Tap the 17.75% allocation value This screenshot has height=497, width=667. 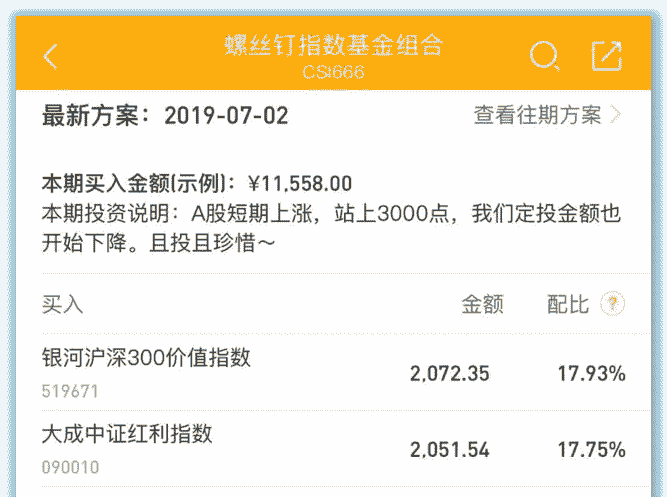click(x=591, y=450)
